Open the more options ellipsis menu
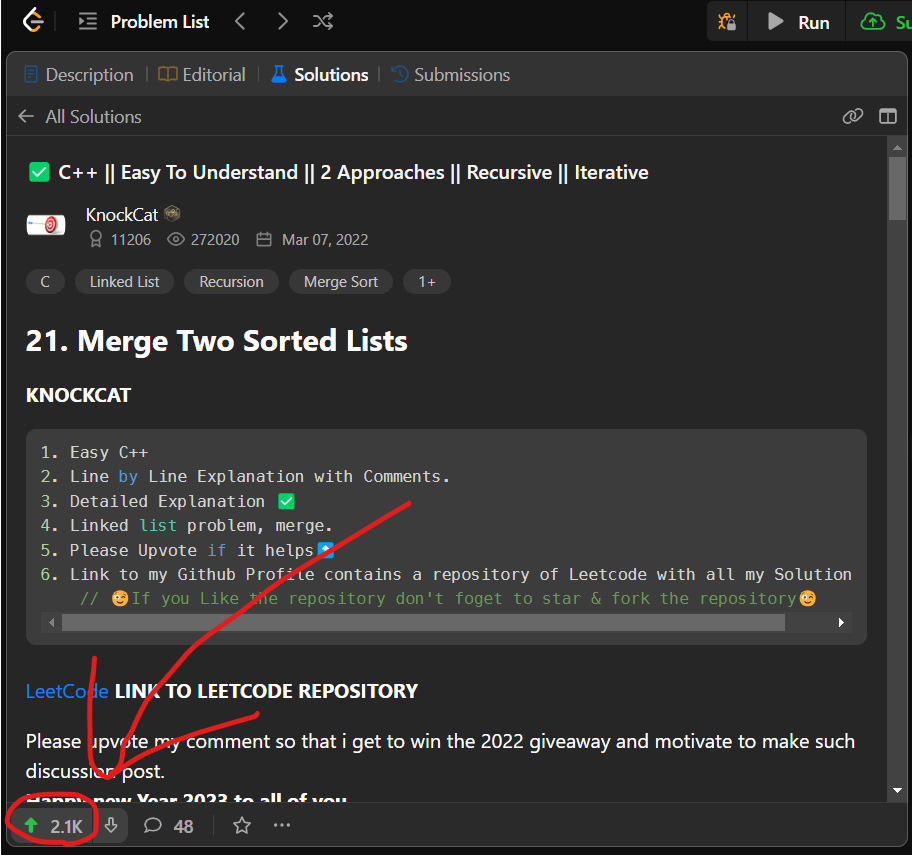 click(282, 826)
